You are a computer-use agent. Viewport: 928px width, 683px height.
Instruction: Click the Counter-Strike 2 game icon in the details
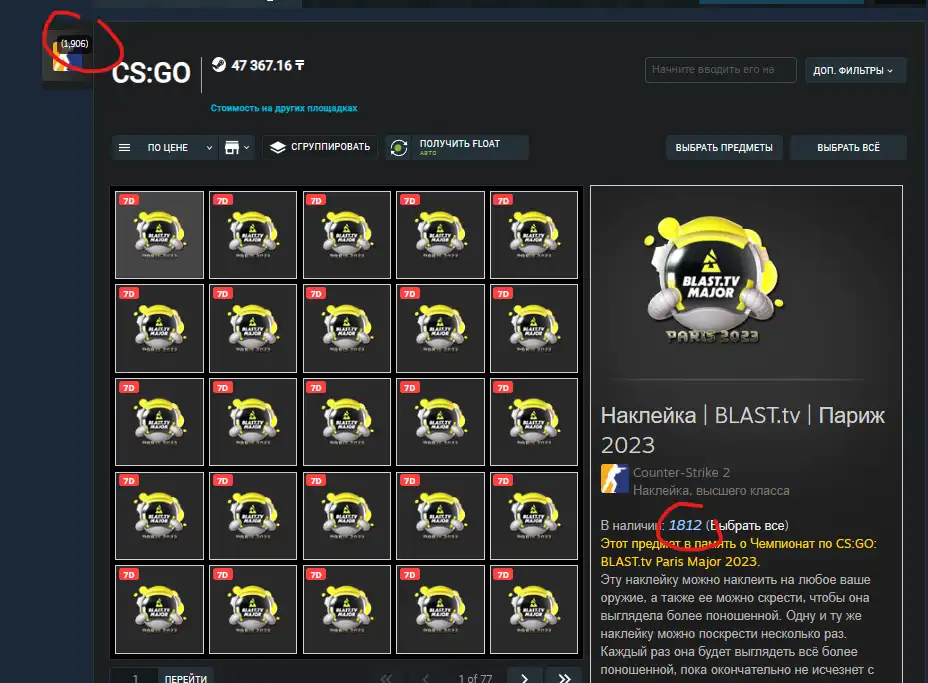[614, 479]
